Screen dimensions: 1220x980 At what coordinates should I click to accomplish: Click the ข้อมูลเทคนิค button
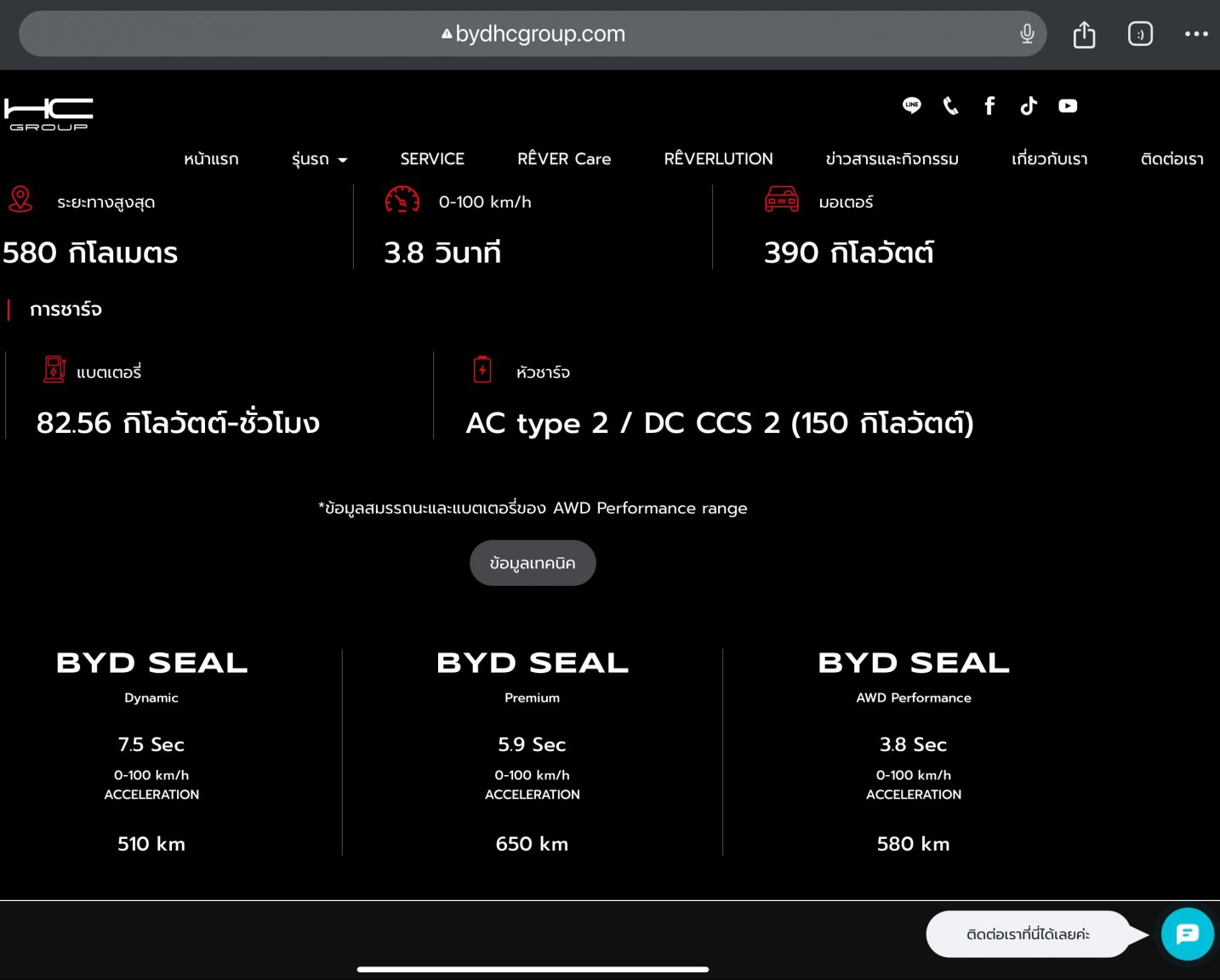(x=533, y=563)
